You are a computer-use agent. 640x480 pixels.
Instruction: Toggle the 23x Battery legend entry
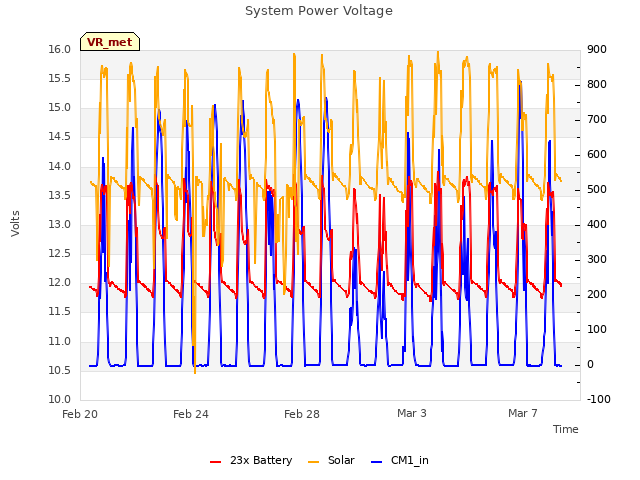pos(251,460)
